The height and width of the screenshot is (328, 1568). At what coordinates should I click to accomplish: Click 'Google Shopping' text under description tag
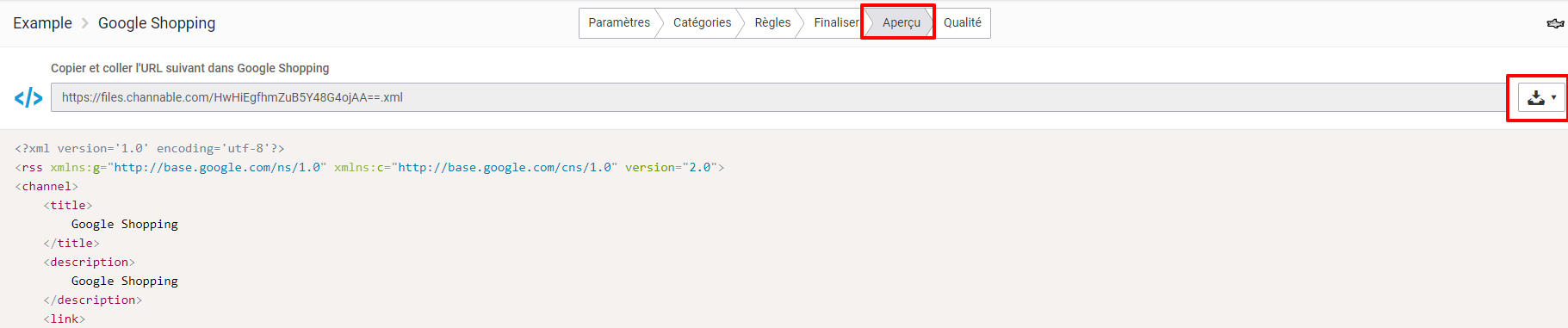[125, 281]
